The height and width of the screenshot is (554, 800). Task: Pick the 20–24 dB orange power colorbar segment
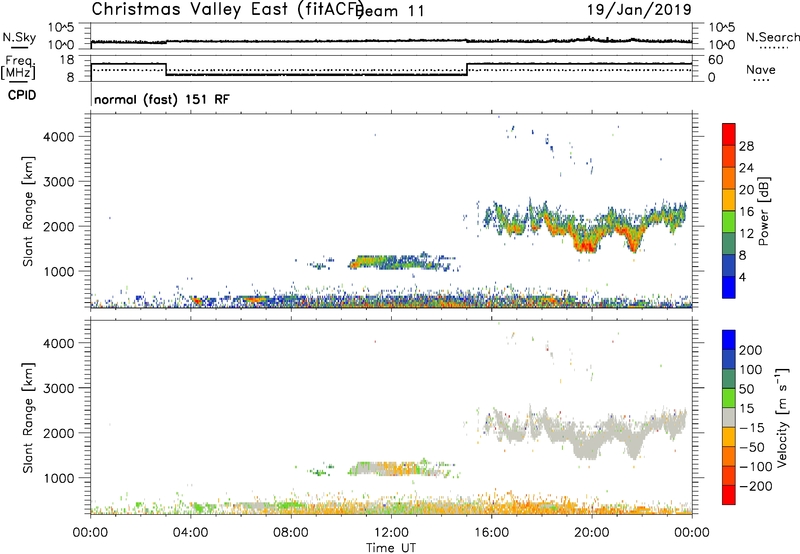[x=729, y=178]
